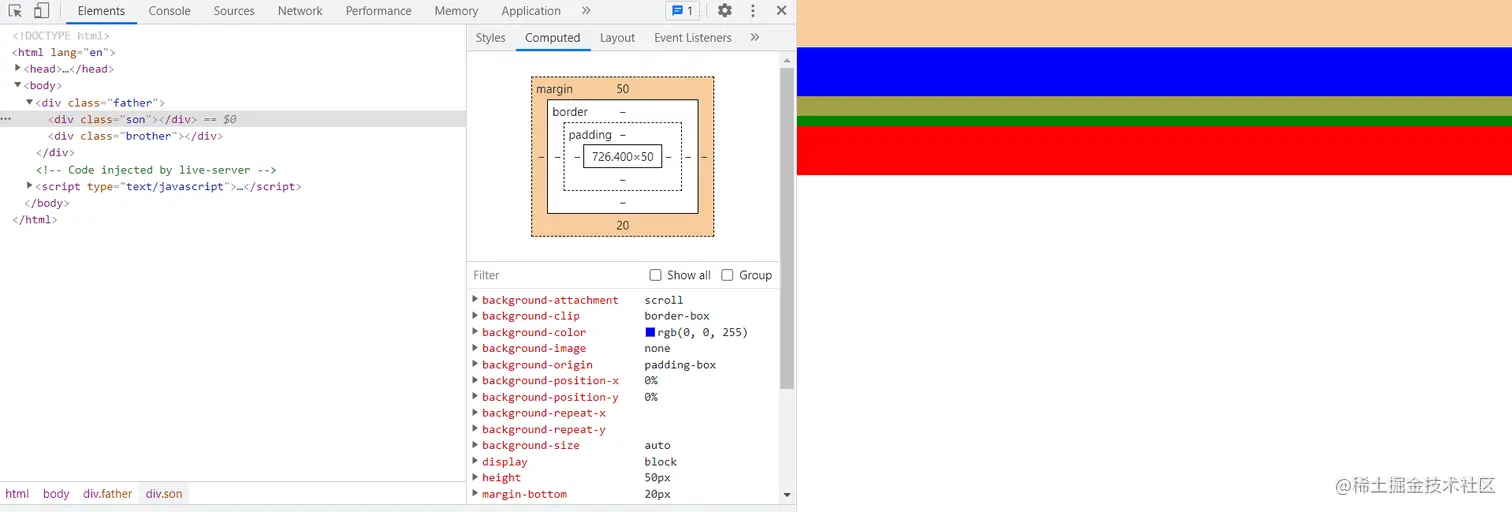This screenshot has width=1512, height=512.
Task: Expand the background-size property
Action: click(x=474, y=445)
